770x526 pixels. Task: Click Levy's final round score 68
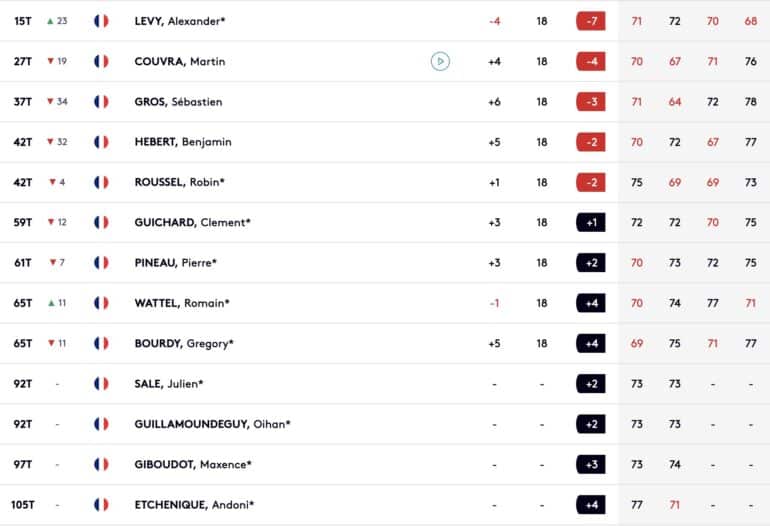(750, 21)
